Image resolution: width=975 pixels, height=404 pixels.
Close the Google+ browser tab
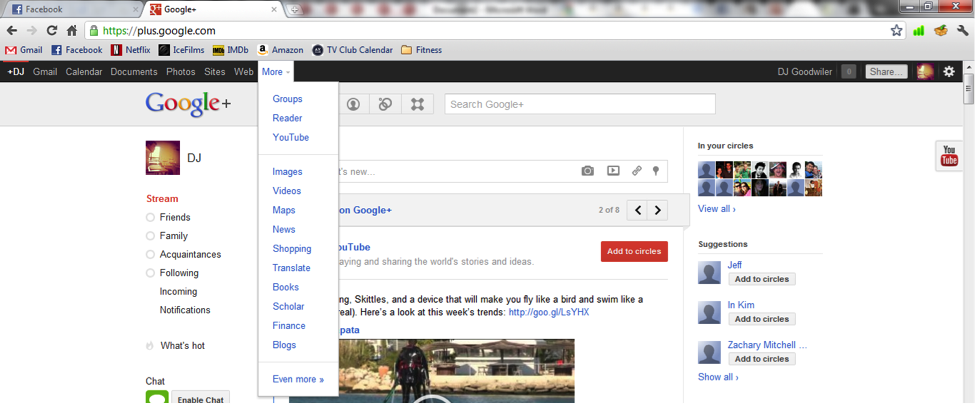pos(274,9)
